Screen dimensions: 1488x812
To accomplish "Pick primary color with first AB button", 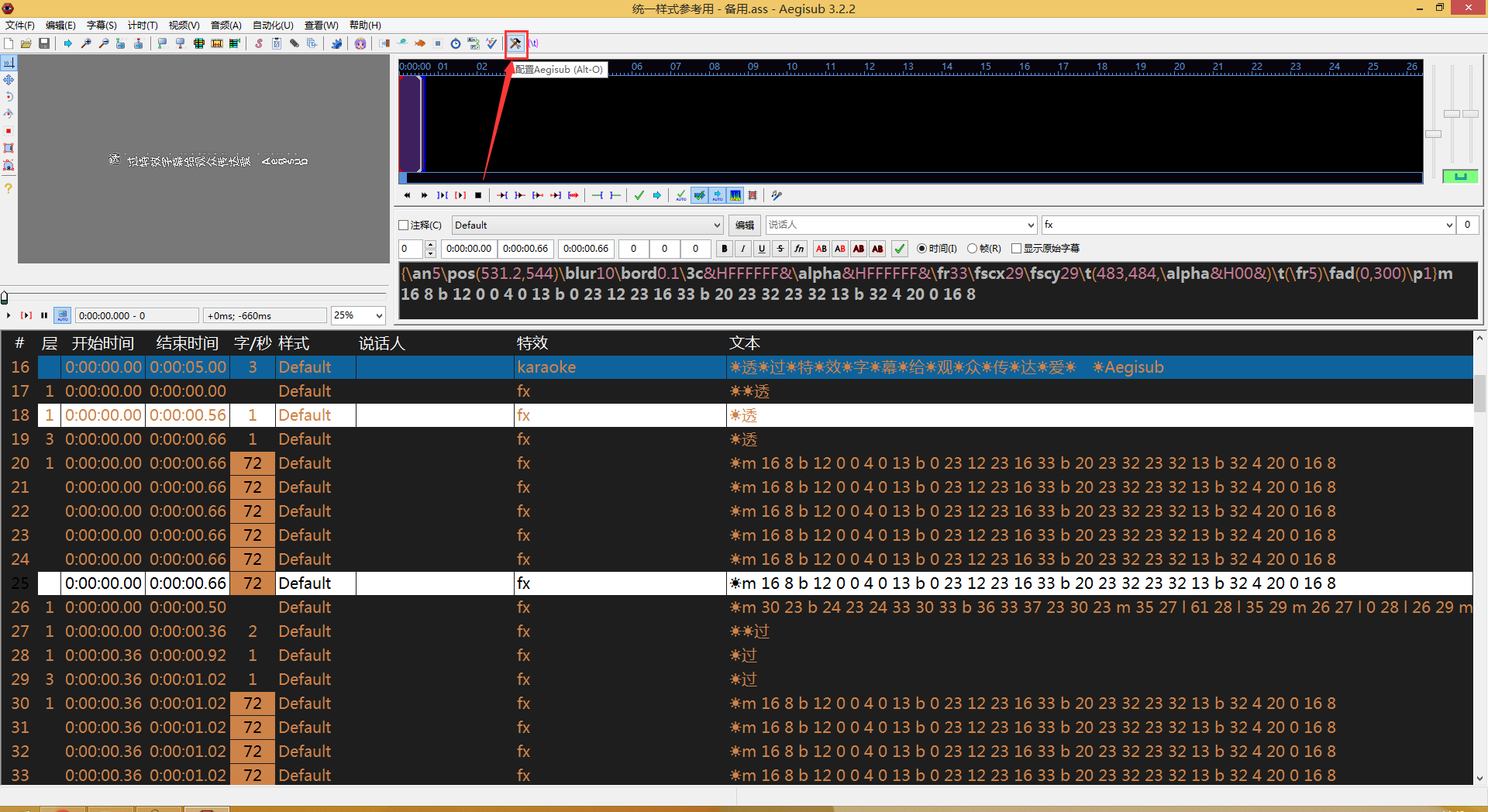I will (821, 249).
